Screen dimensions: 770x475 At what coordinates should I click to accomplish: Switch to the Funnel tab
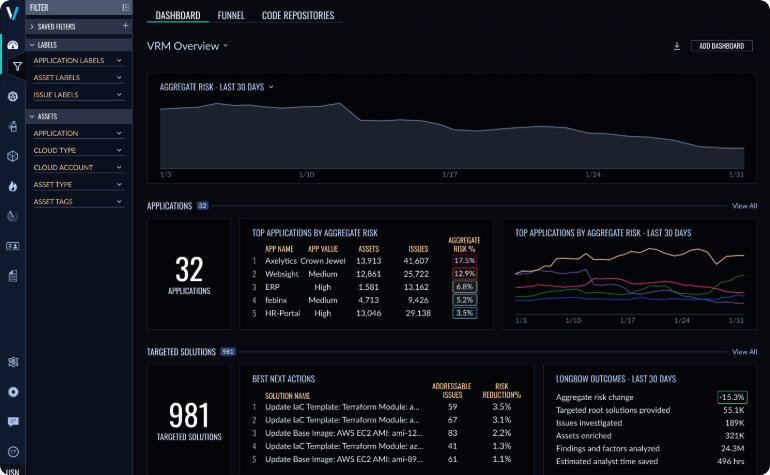tap(231, 16)
